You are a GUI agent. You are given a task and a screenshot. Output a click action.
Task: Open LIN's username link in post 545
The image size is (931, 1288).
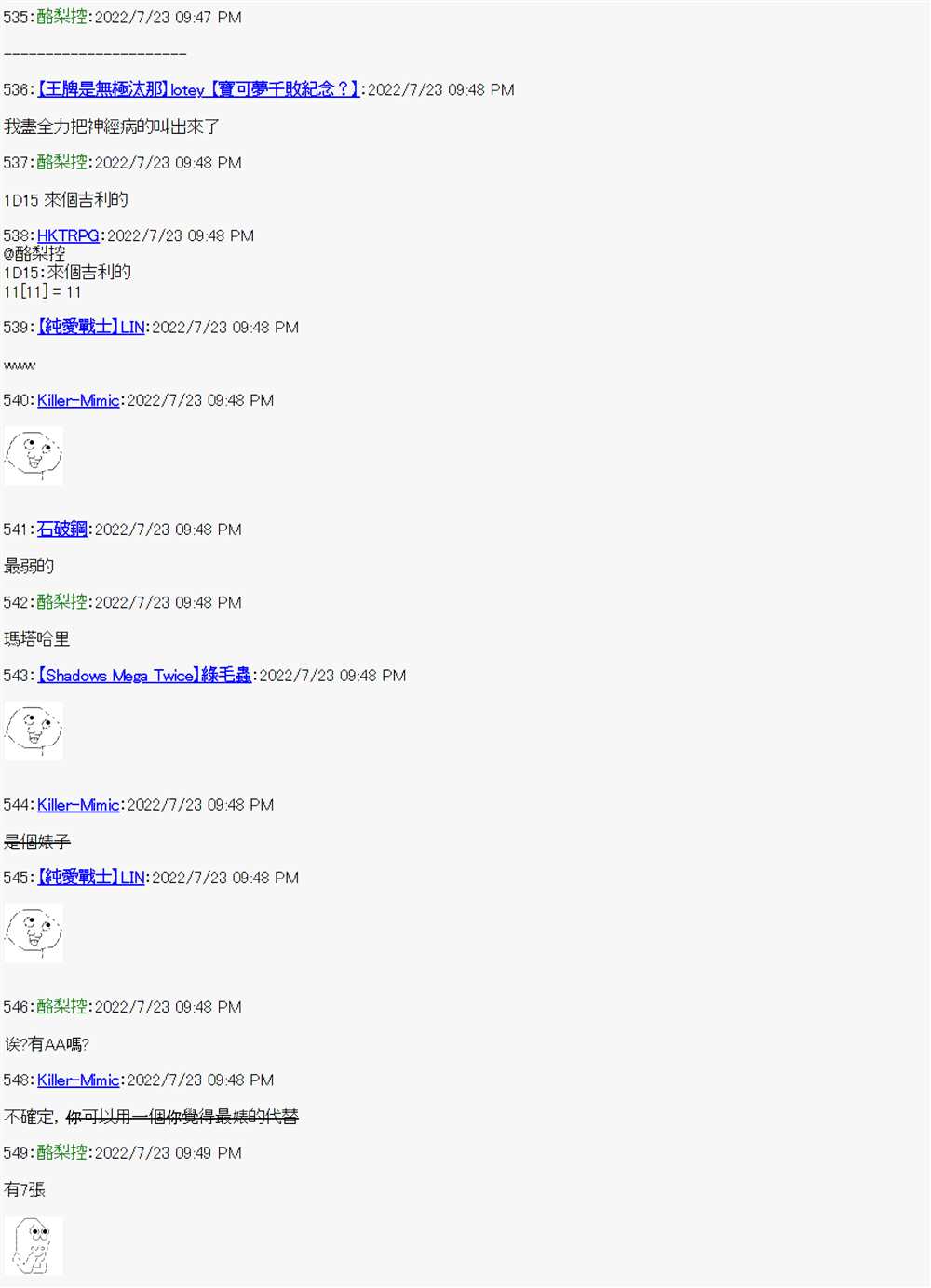coord(91,877)
